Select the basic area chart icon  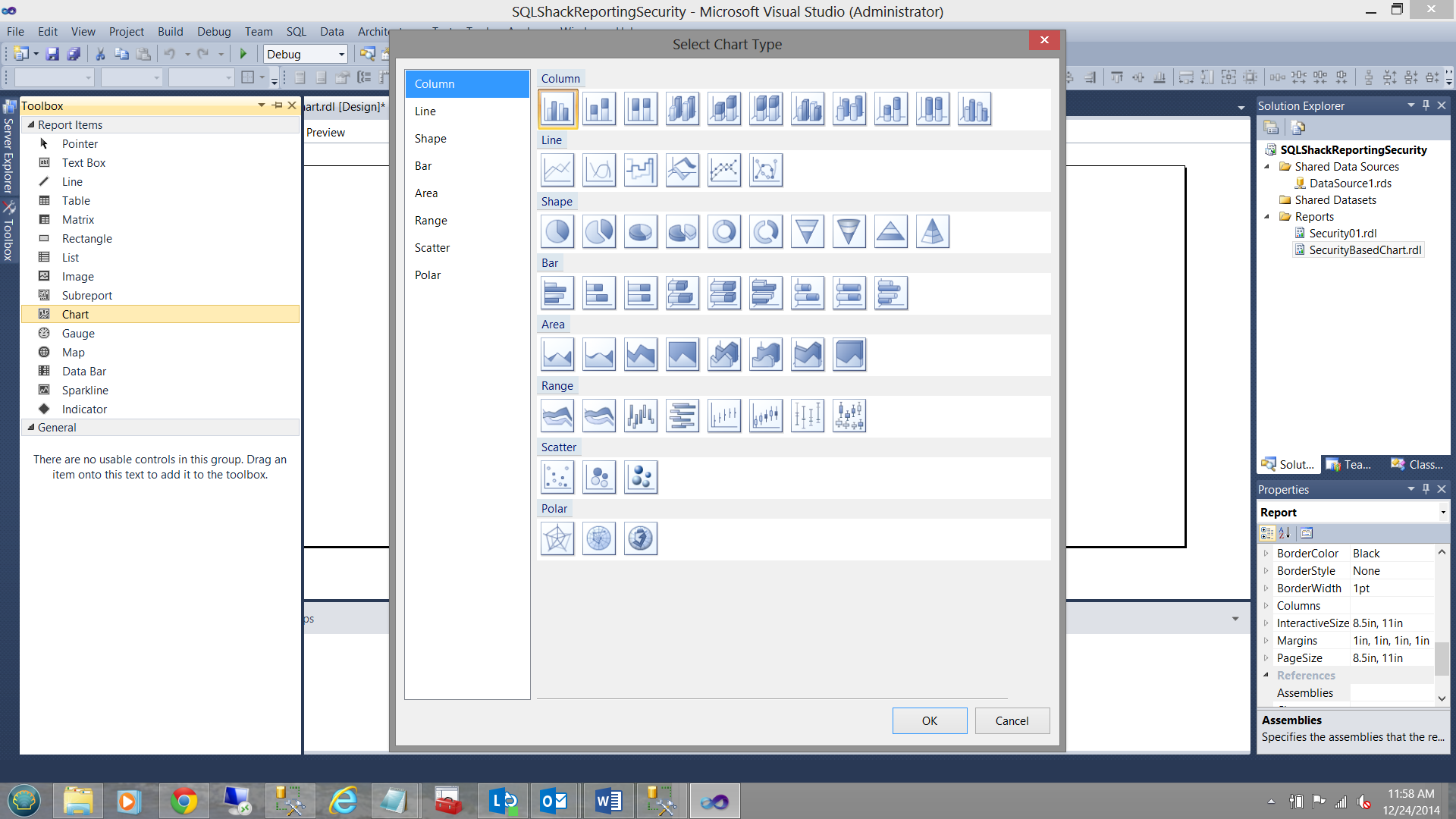tap(557, 354)
